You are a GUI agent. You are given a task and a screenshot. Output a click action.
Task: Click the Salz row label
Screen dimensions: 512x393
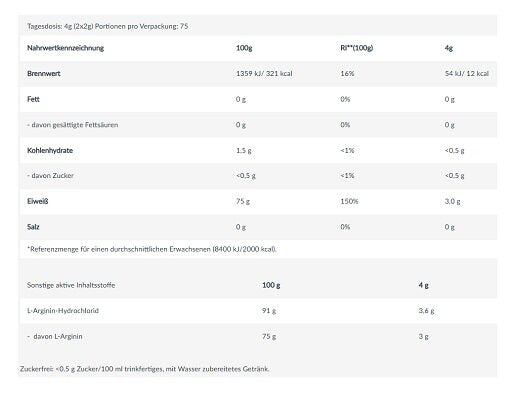pos(33,227)
